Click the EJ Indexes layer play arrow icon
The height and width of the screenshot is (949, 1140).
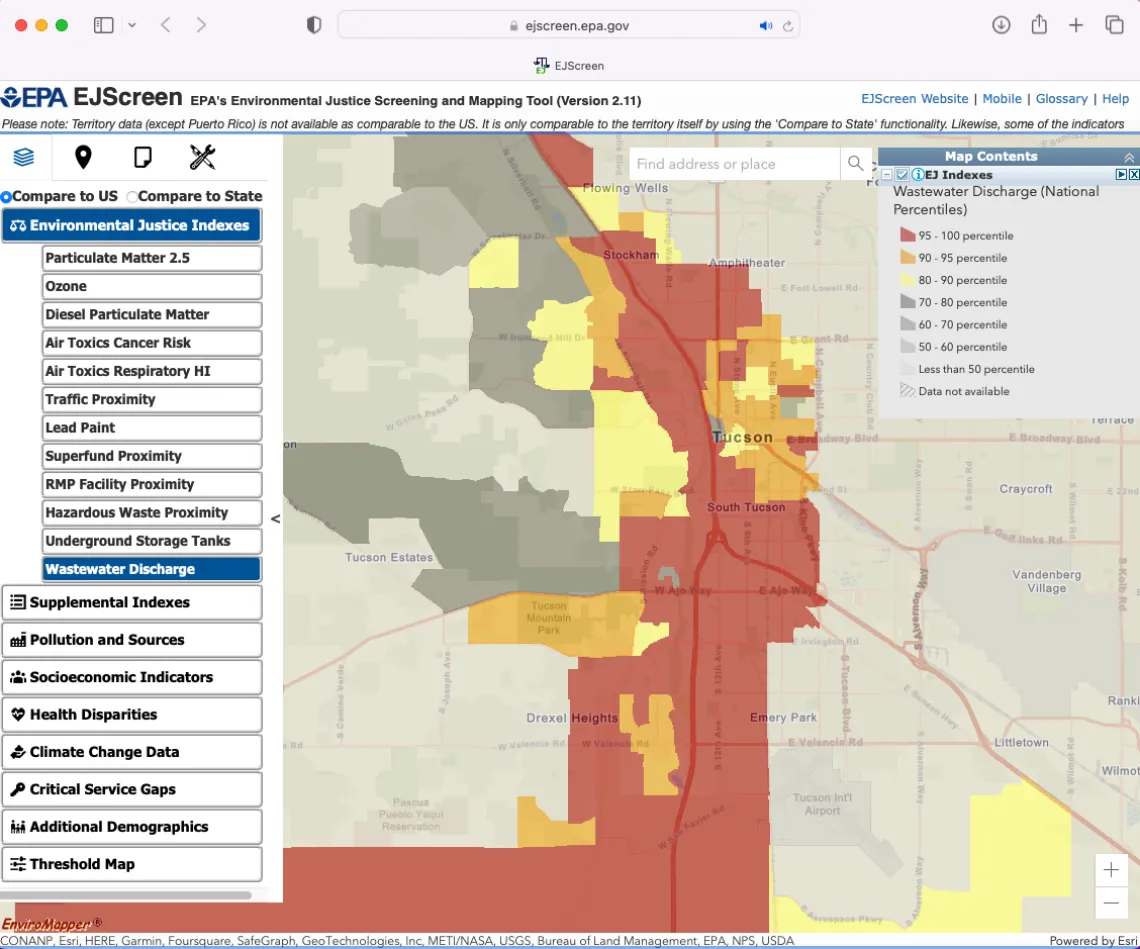[x=1121, y=175]
